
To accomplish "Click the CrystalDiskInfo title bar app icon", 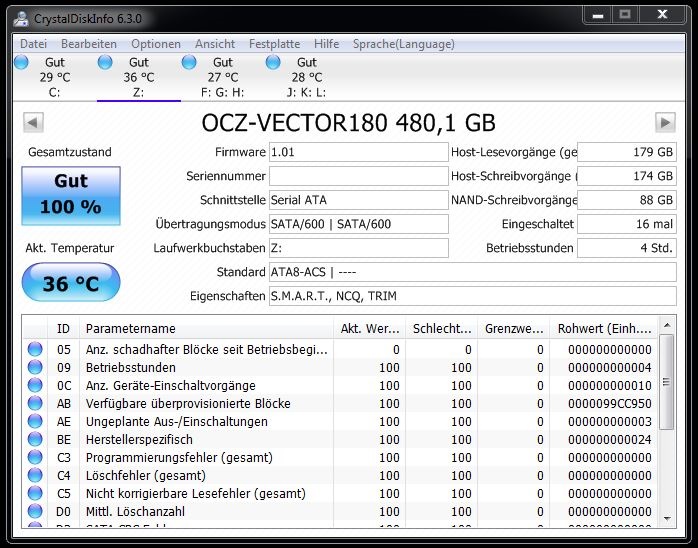I will [21, 19].
